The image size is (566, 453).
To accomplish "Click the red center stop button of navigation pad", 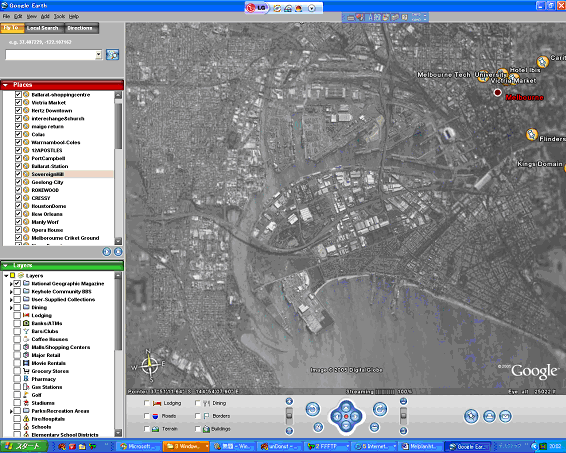I will tap(346, 417).
